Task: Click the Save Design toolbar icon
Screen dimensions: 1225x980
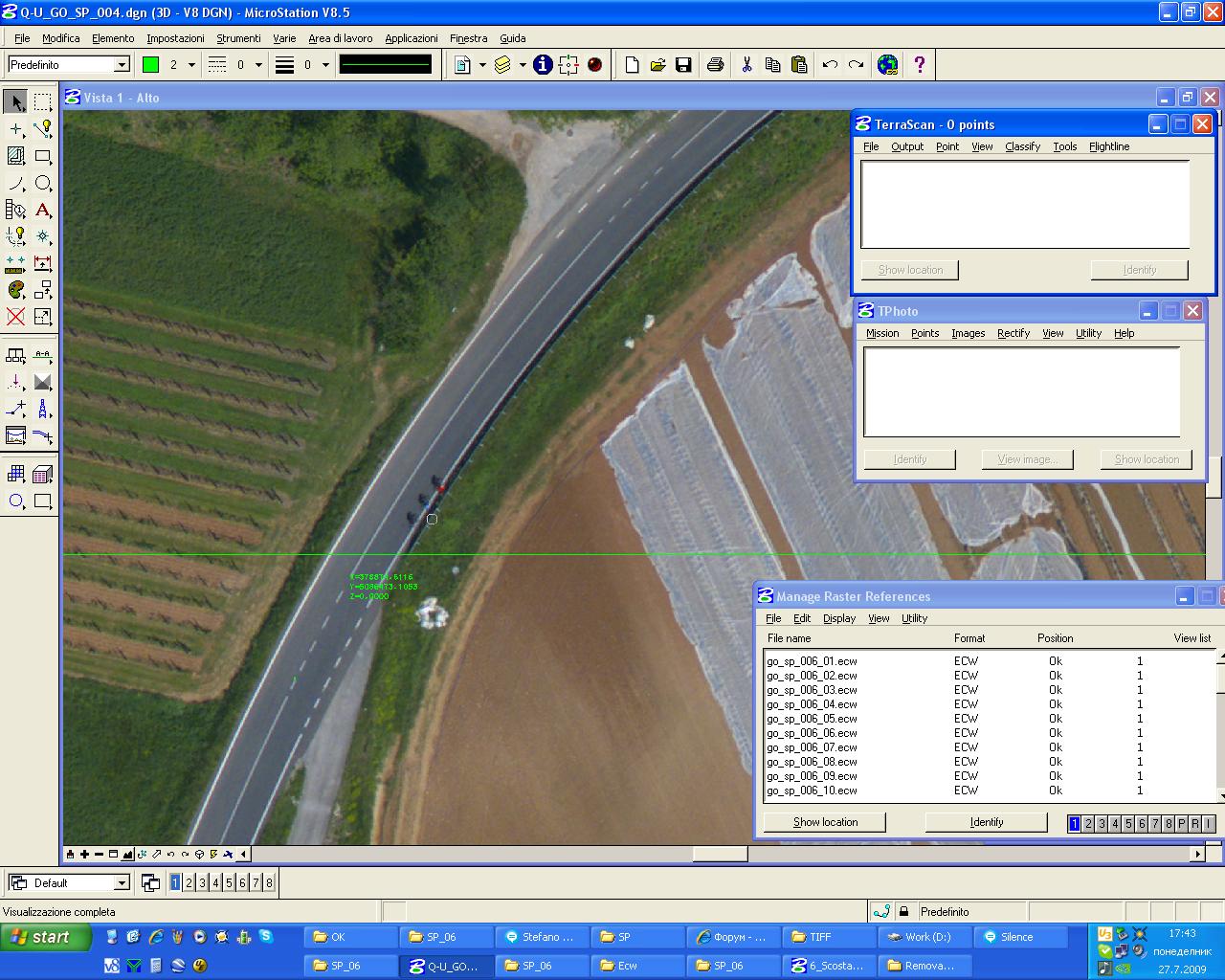Action: 683,65
